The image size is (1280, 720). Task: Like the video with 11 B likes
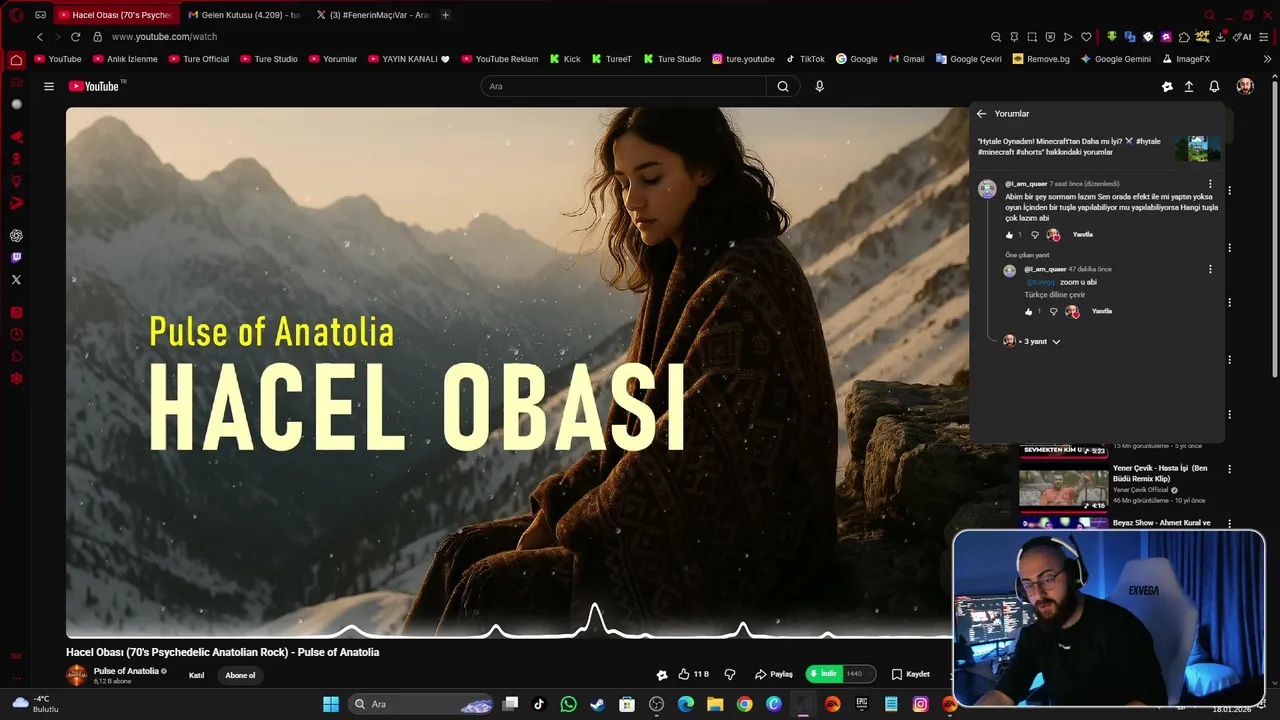coord(693,674)
